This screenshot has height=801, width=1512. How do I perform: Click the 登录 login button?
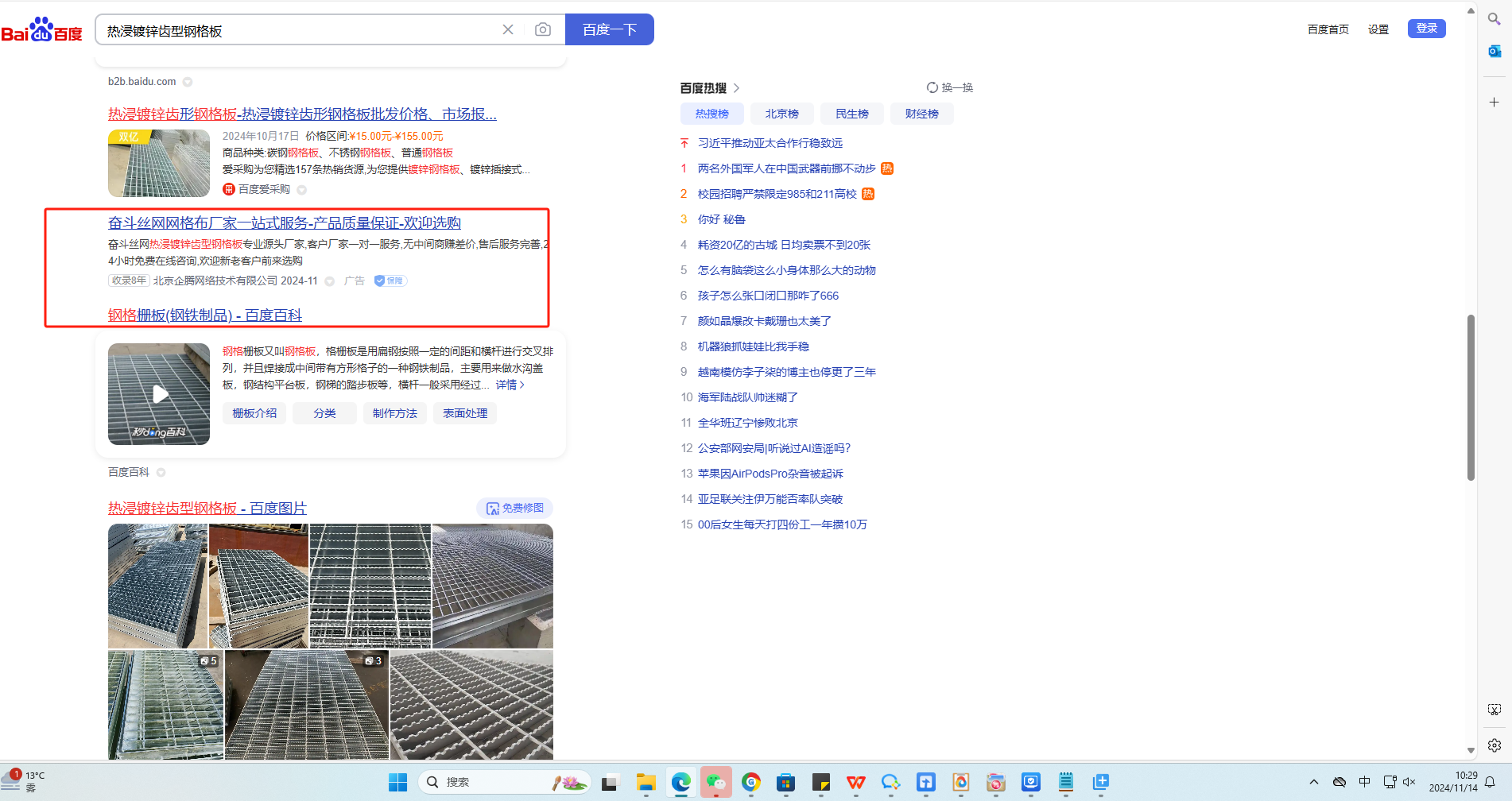[1426, 29]
